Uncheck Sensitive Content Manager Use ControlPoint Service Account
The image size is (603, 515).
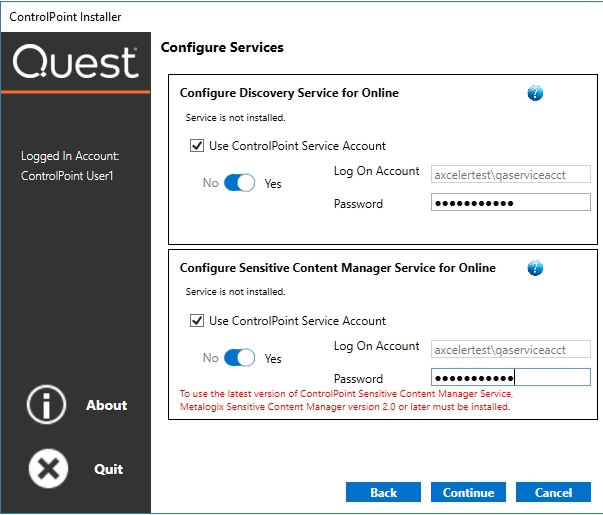(x=197, y=321)
